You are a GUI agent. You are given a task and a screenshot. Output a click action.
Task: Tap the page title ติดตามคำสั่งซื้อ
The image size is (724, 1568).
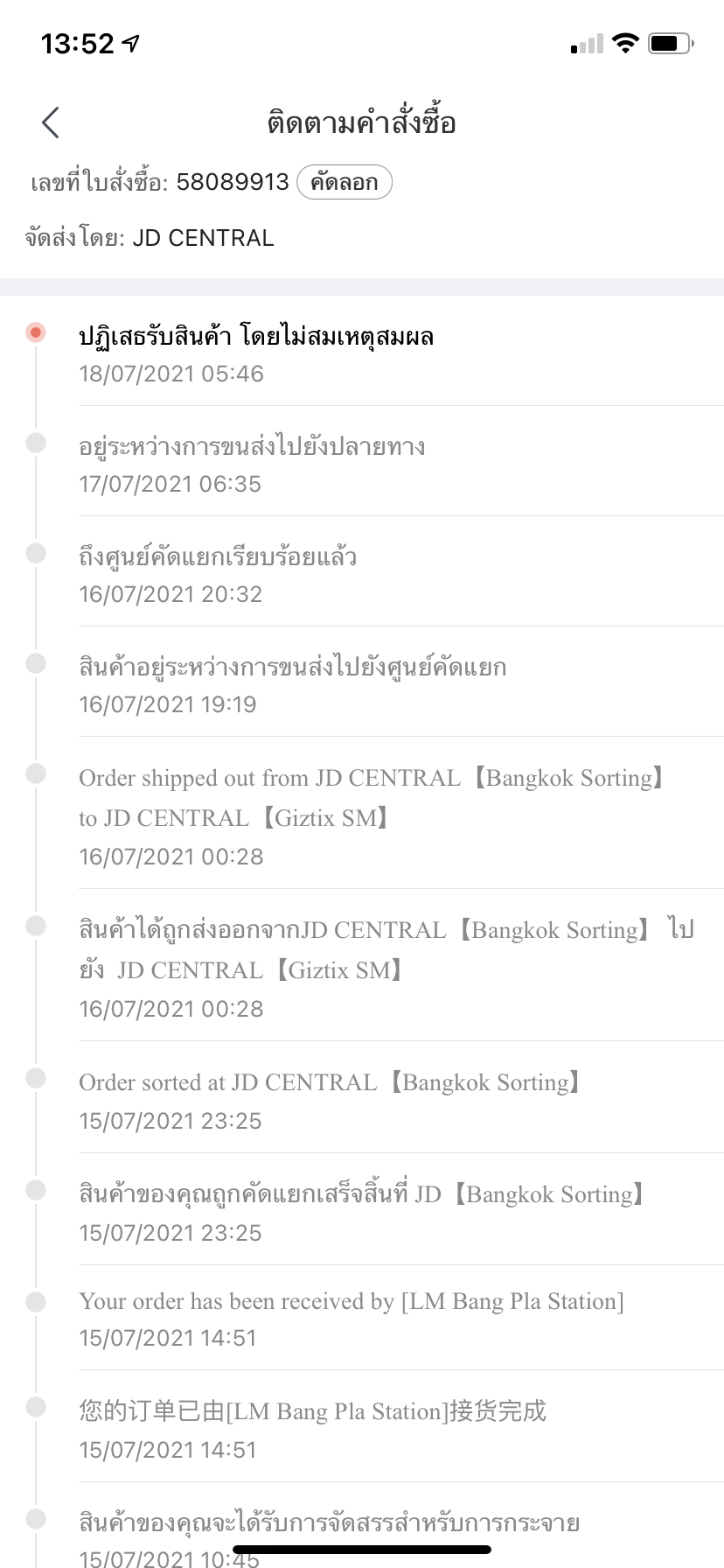coord(361,123)
